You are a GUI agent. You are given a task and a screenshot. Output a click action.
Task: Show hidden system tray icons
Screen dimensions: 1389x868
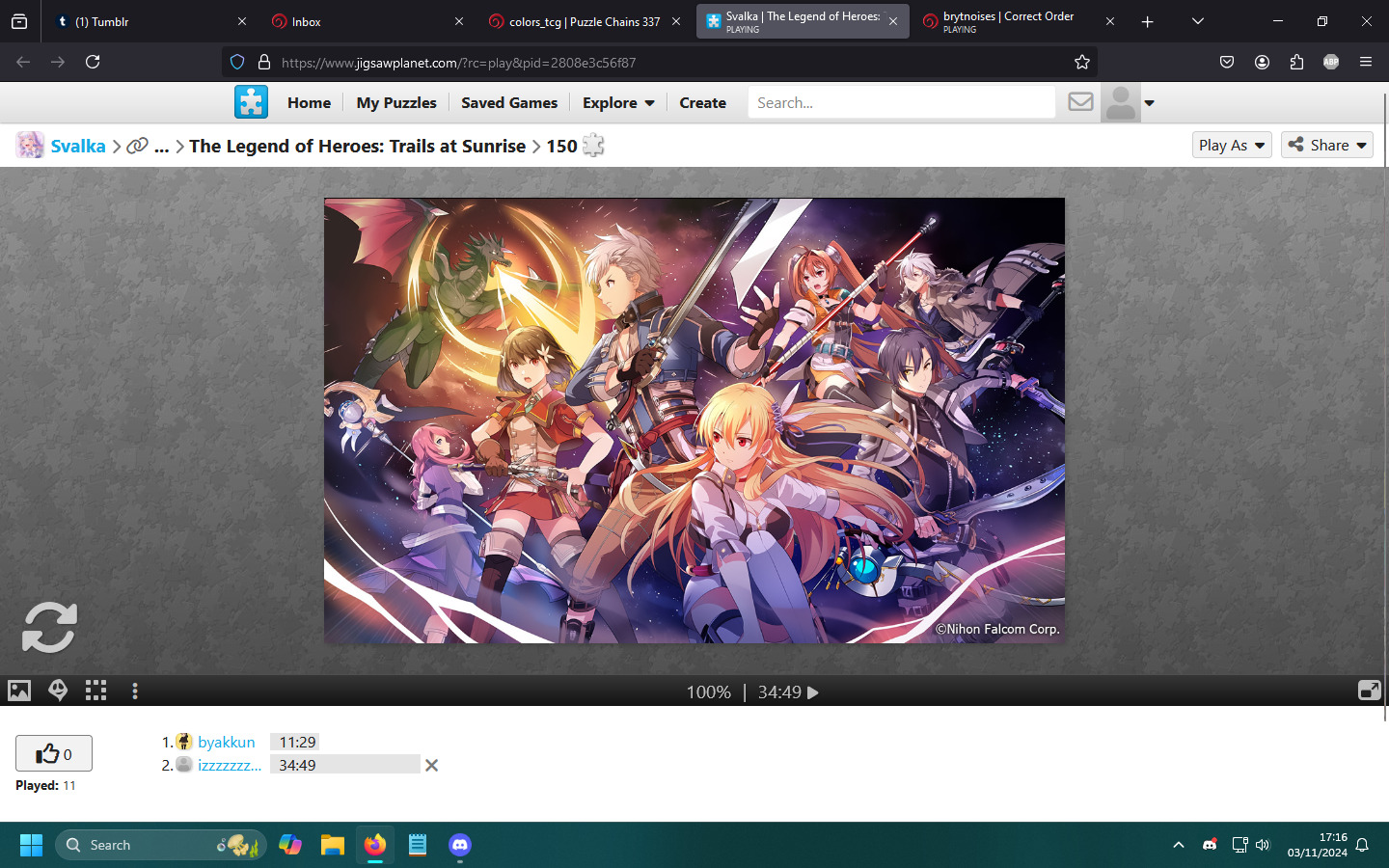pos(1178,845)
